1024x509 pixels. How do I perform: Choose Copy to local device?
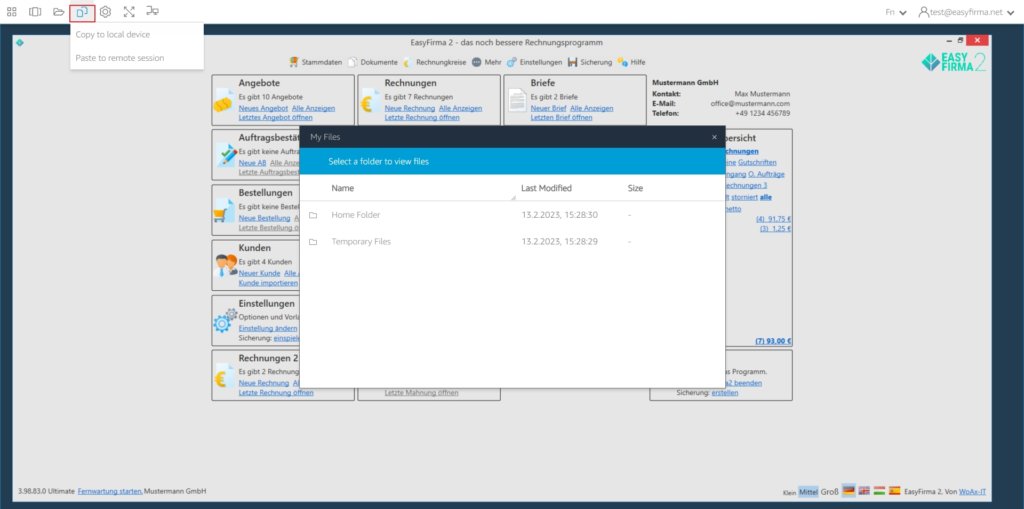[x=112, y=35]
